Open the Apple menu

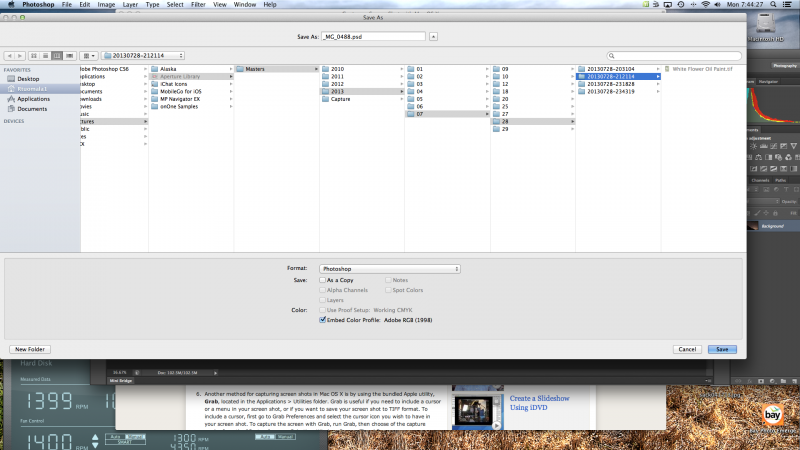(x=11, y=5)
